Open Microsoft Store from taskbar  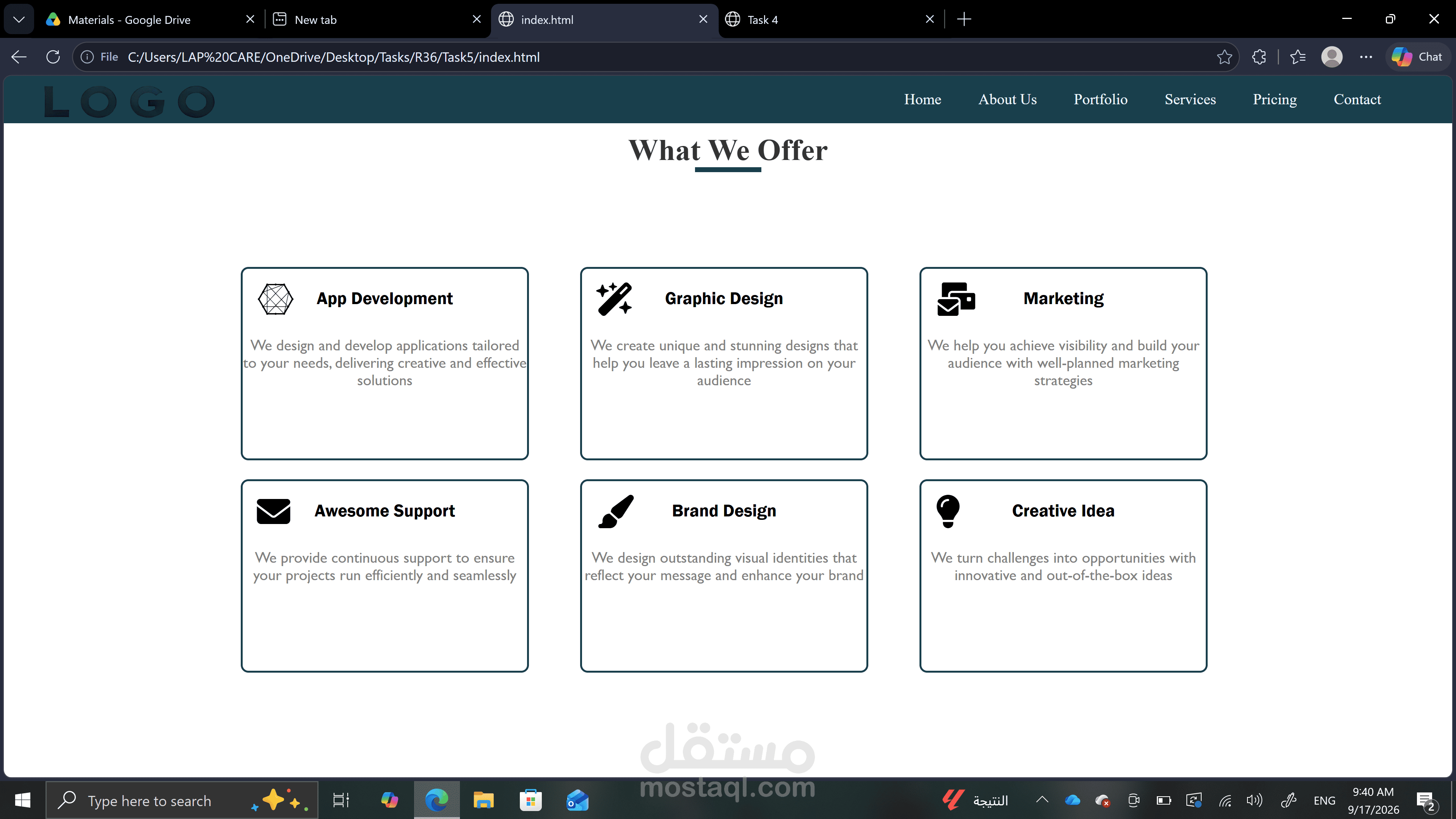pyautogui.click(x=530, y=800)
